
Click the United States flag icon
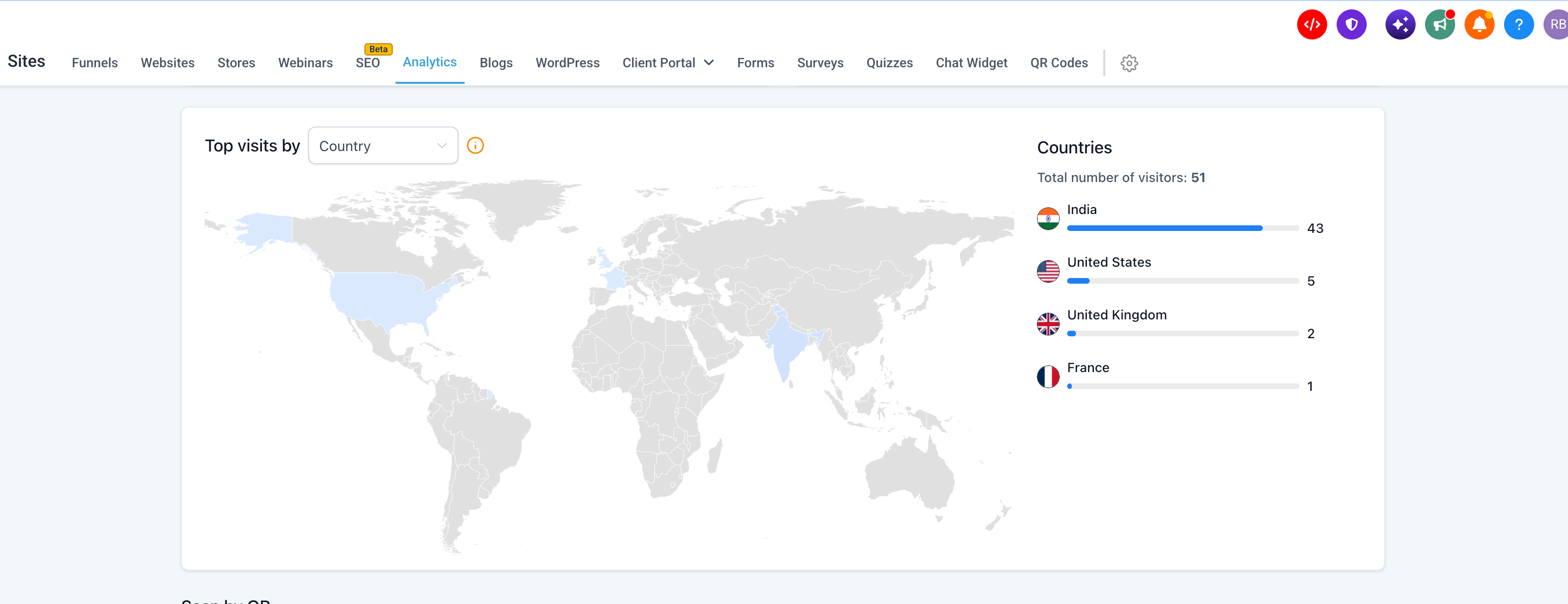pyautogui.click(x=1048, y=271)
